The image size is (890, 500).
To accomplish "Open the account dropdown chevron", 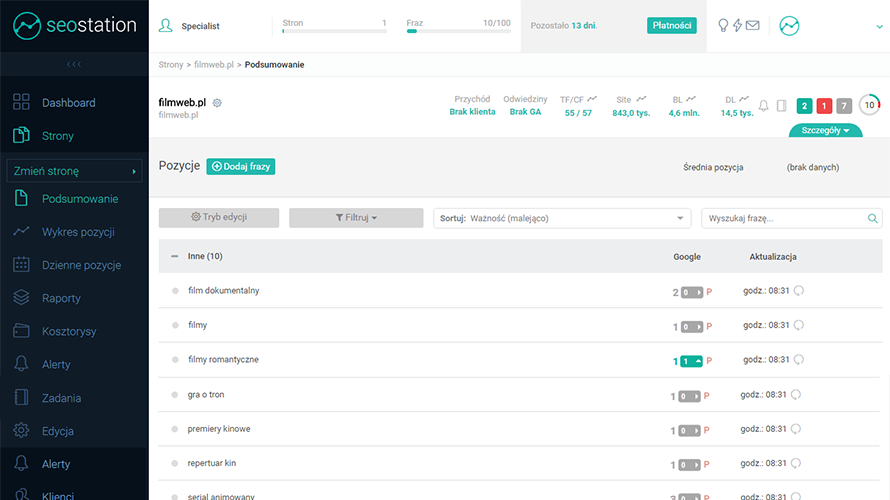I will click(879, 26).
